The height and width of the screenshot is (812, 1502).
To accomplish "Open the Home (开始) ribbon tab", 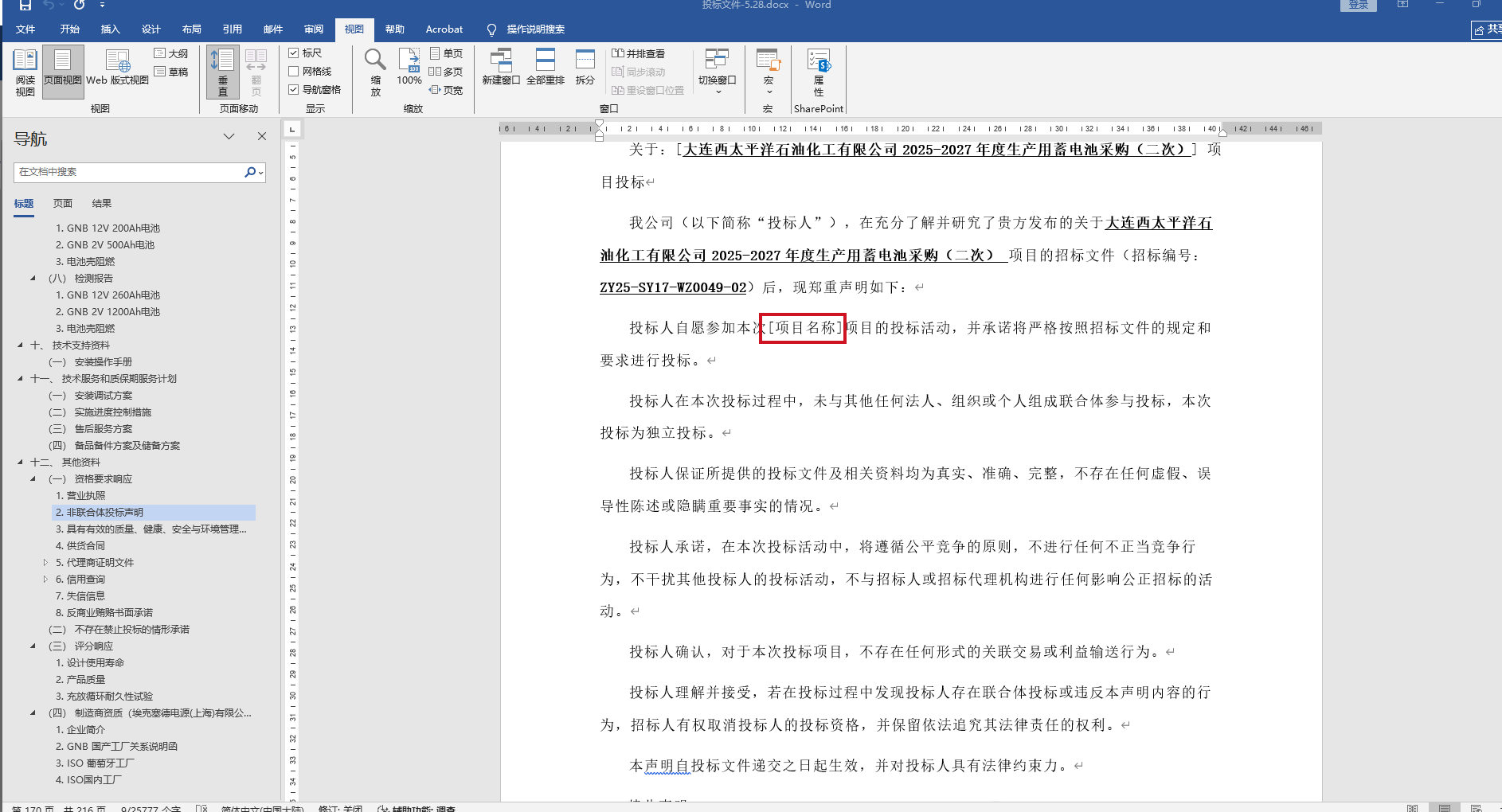I will (x=70, y=29).
